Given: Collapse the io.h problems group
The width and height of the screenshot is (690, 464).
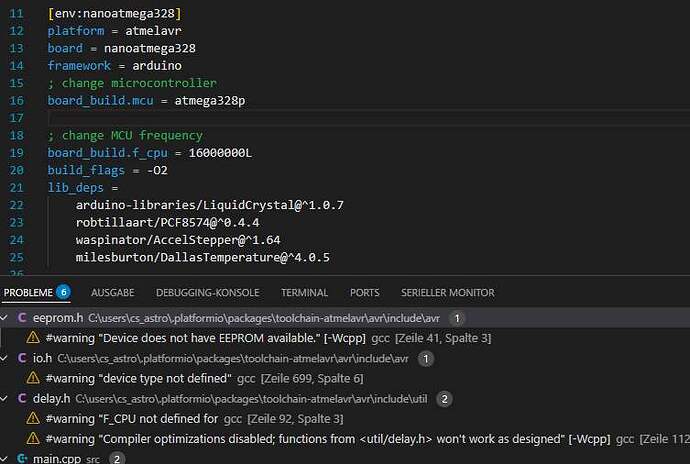Looking at the screenshot, I should (x=7, y=358).
